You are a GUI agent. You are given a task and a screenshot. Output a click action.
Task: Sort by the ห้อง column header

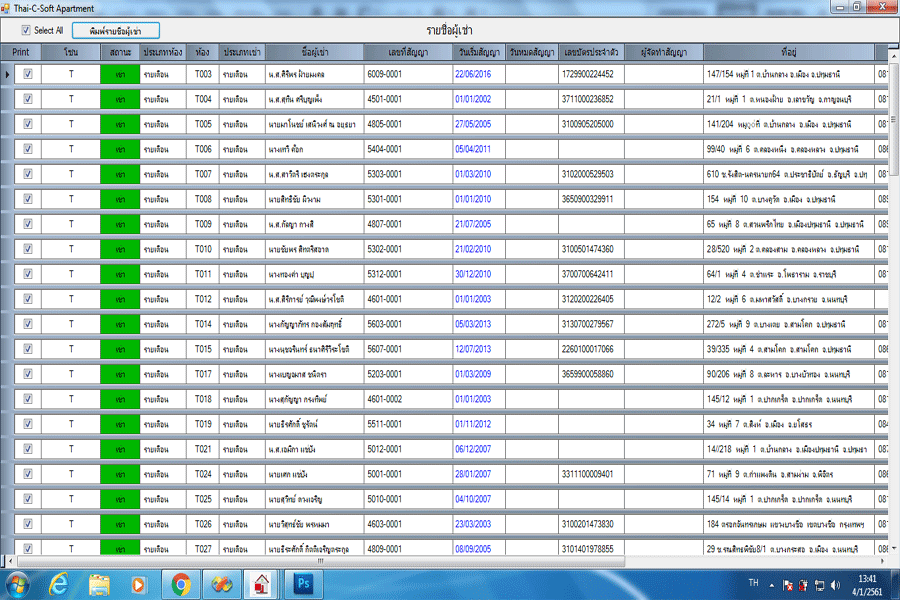[203, 51]
